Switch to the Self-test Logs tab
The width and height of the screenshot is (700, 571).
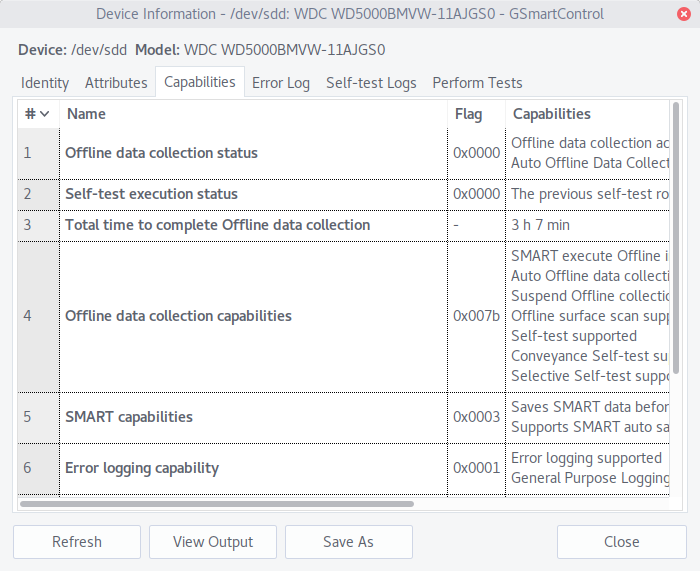point(371,83)
